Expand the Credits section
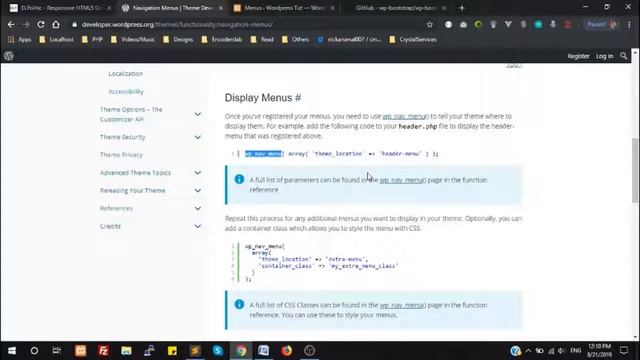The width and height of the screenshot is (640, 360). tap(198, 226)
